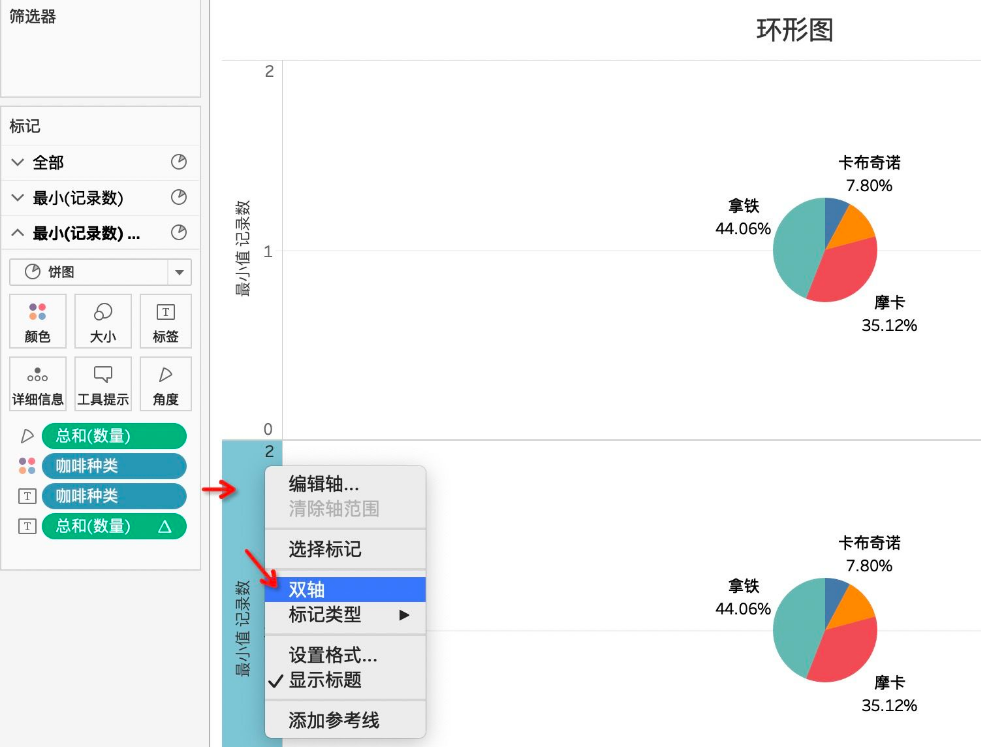Click the 总和(数量) angle pill

click(113, 436)
